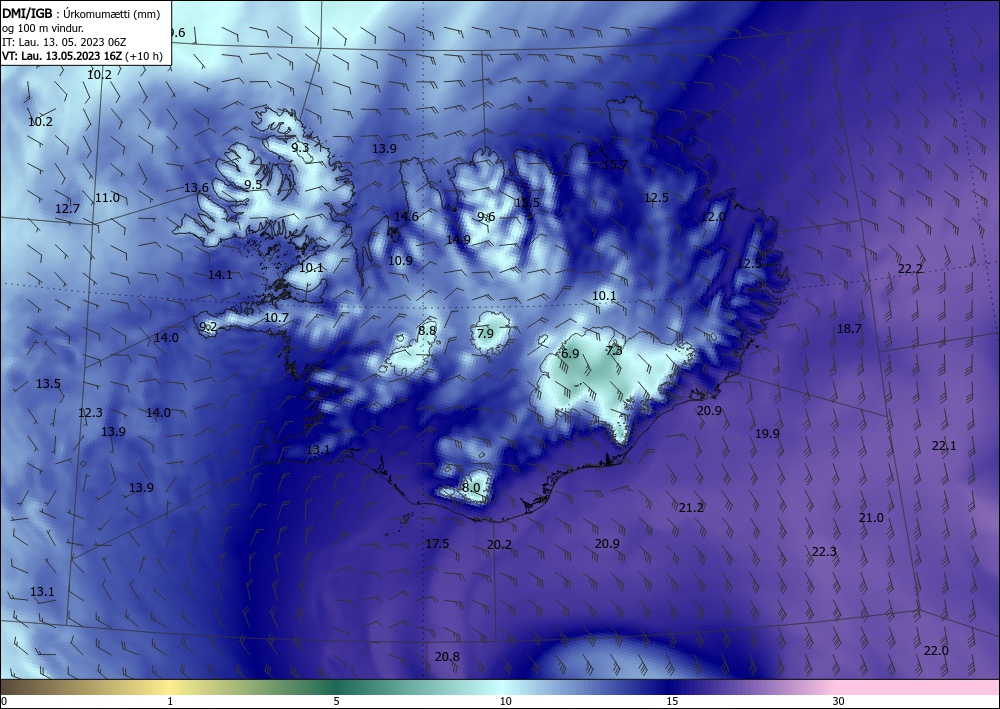
Task: Click the legend tick label 1
Action: click(x=170, y=702)
